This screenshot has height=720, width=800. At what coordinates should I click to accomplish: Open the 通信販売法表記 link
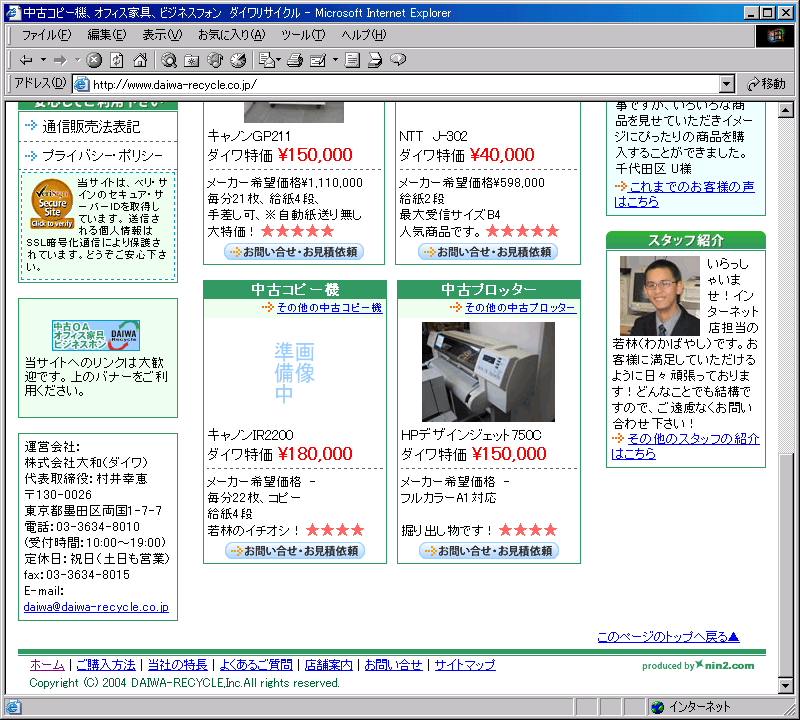(x=91, y=127)
